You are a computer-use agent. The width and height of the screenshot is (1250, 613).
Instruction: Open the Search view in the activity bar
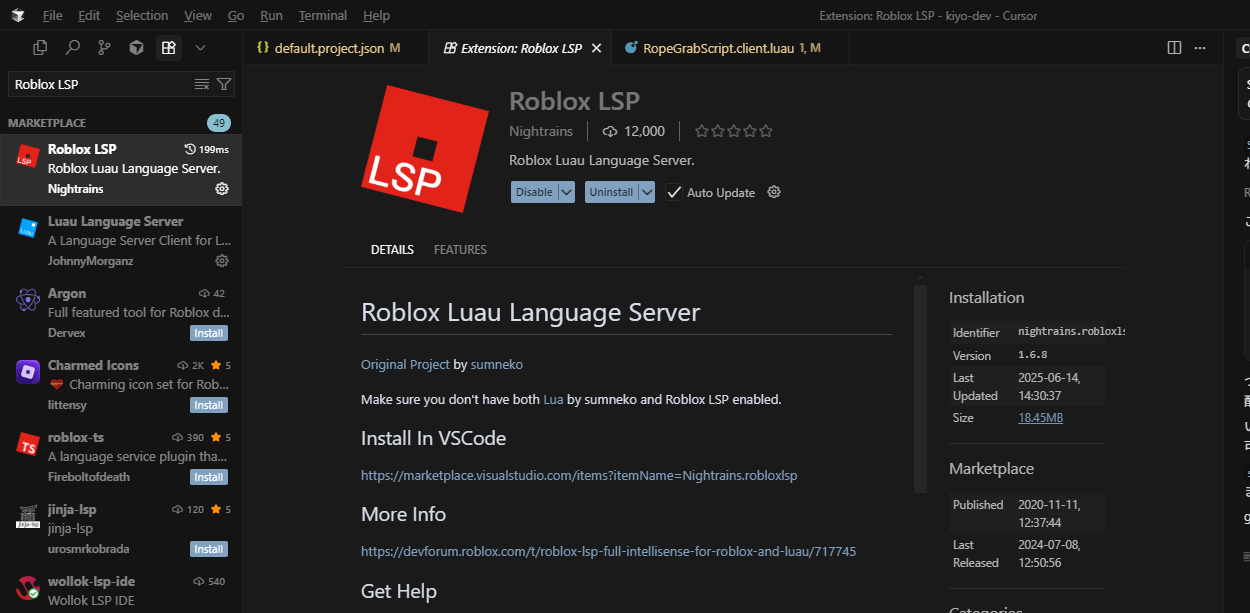coord(75,47)
